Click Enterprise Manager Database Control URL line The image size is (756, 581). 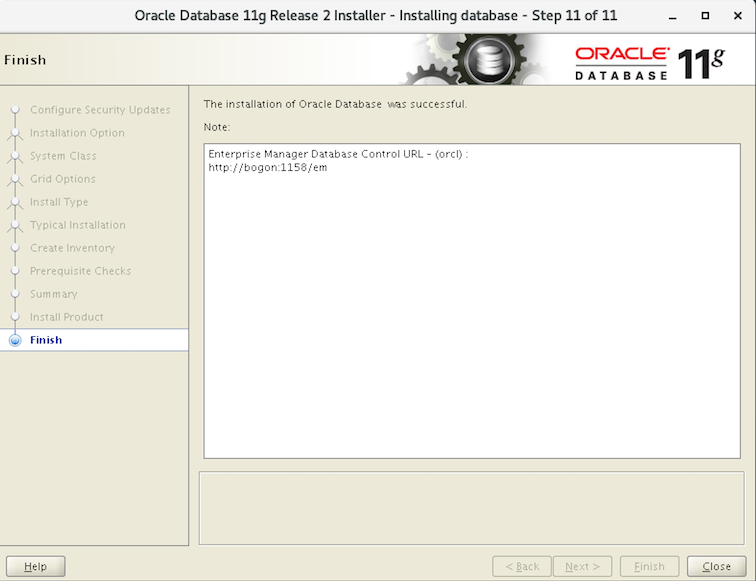[x=338, y=154]
